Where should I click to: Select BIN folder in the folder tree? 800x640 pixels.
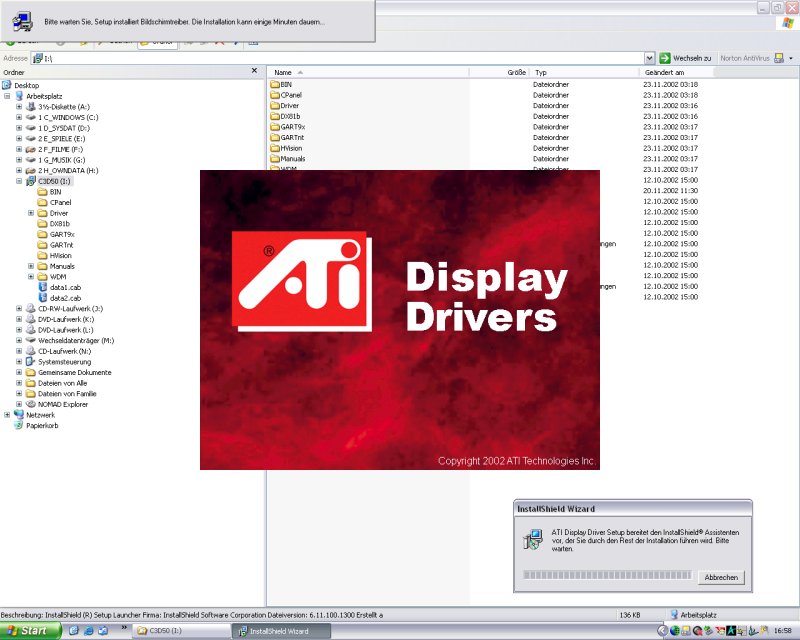tap(49, 192)
